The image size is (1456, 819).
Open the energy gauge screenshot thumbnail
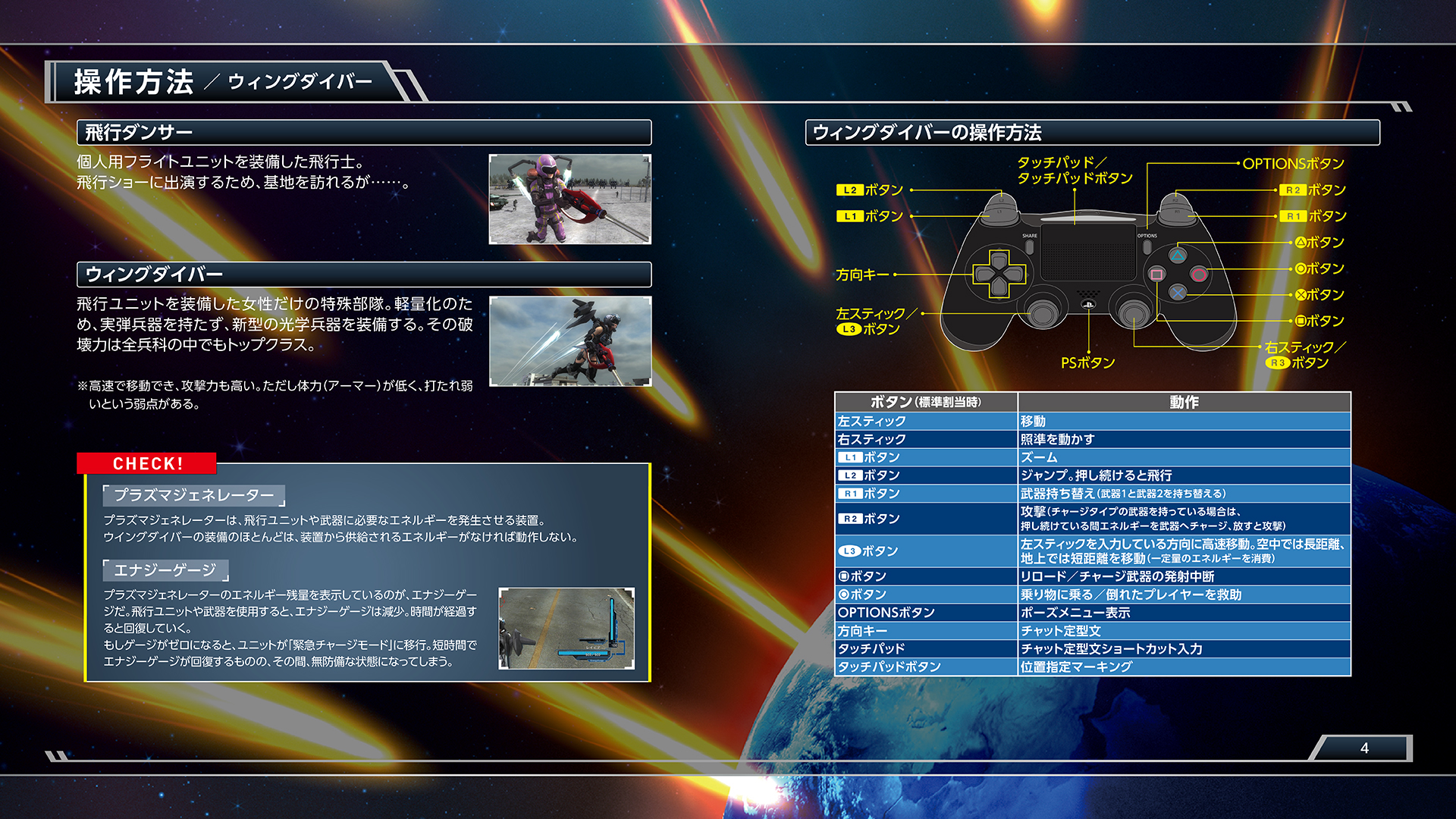(566, 629)
